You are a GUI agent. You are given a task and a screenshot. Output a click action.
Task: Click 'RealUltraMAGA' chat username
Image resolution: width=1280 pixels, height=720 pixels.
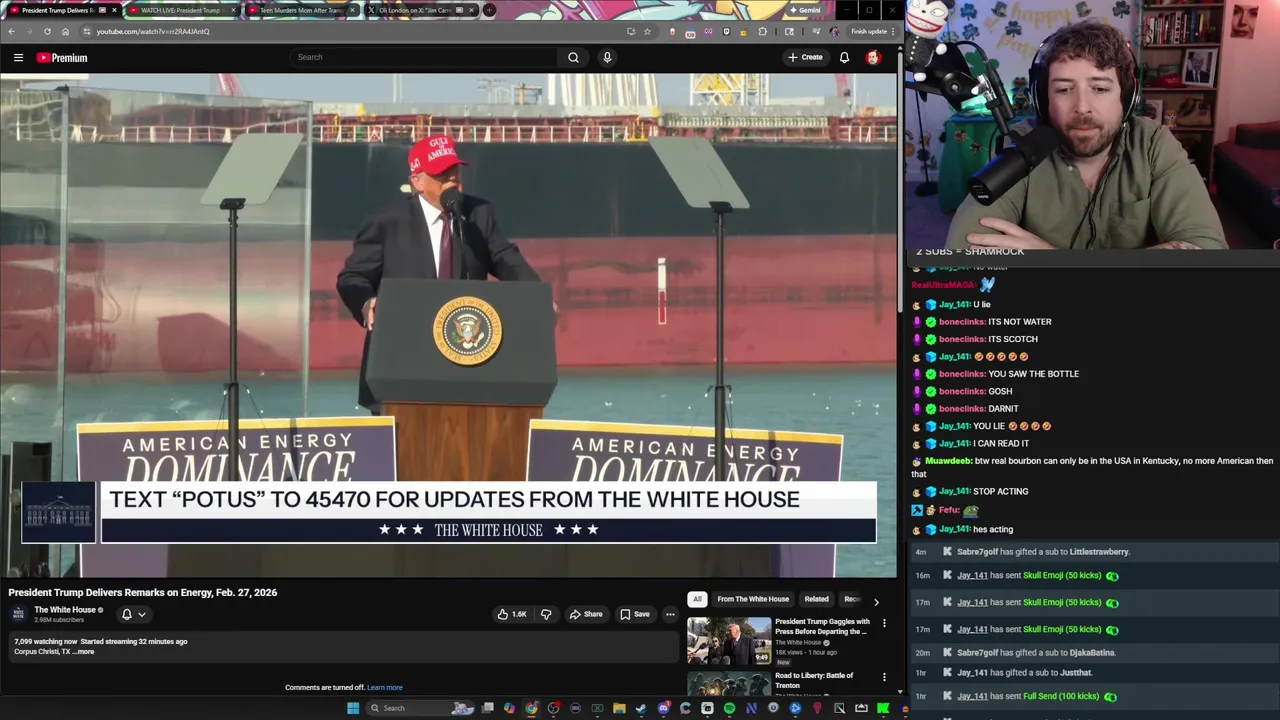tap(944, 285)
